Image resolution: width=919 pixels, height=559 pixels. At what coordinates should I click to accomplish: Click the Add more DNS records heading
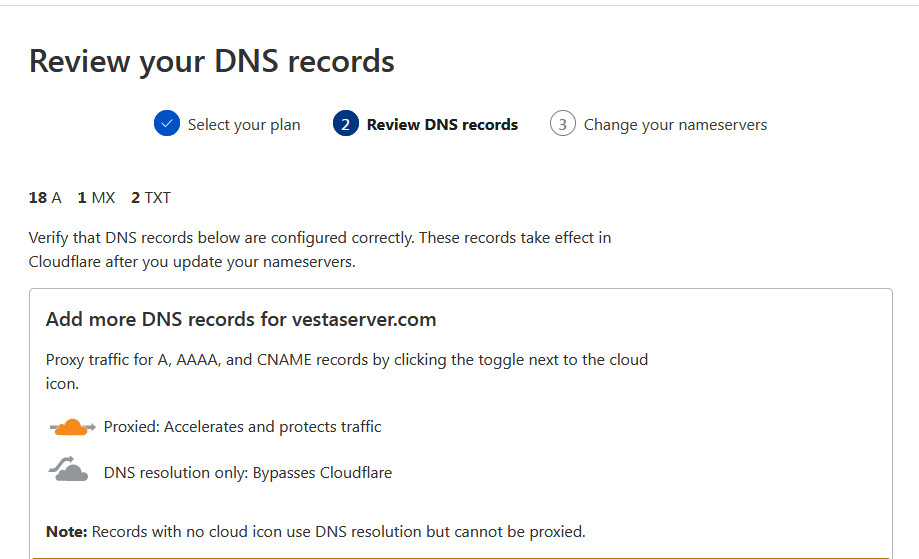[x=241, y=320]
